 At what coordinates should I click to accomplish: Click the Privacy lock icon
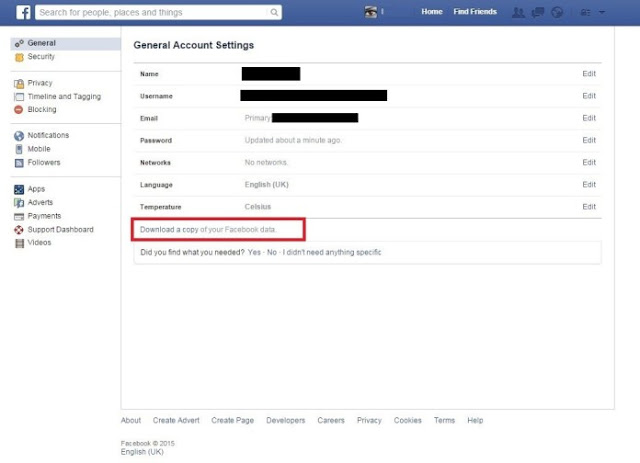click(19, 84)
